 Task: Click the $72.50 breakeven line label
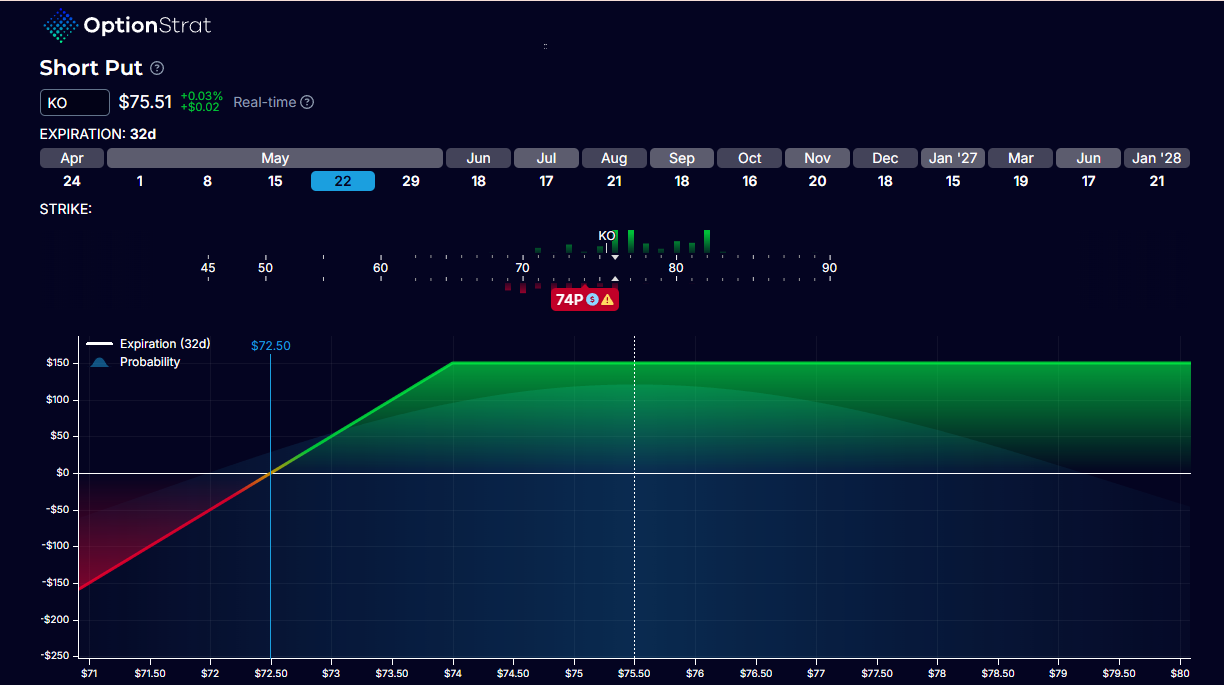point(270,345)
